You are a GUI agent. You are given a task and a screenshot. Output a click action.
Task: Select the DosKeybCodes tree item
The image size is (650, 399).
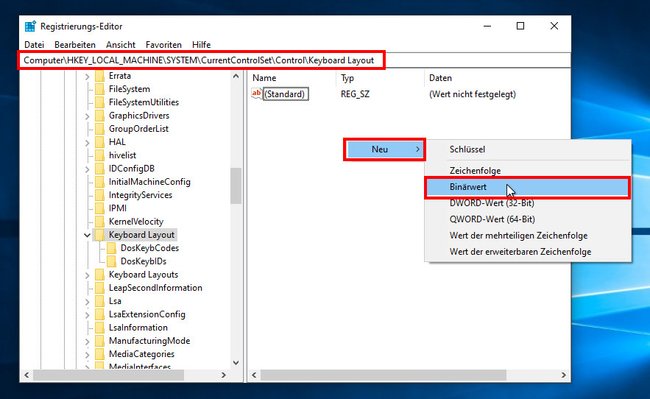pyautogui.click(x=150, y=248)
